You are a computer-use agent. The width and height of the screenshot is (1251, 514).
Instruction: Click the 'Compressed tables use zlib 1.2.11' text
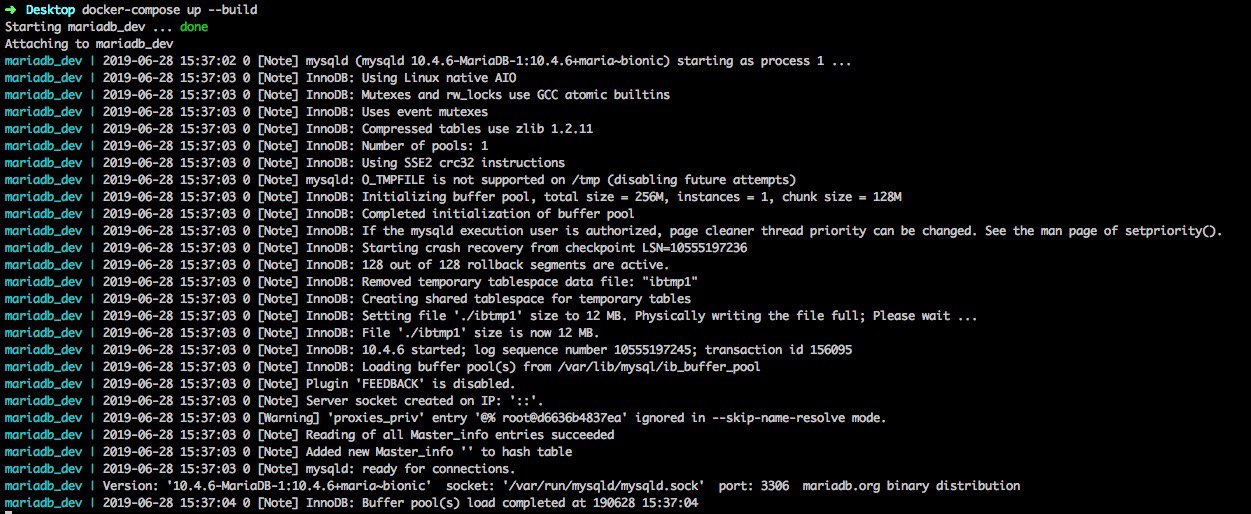pos(478,129)
